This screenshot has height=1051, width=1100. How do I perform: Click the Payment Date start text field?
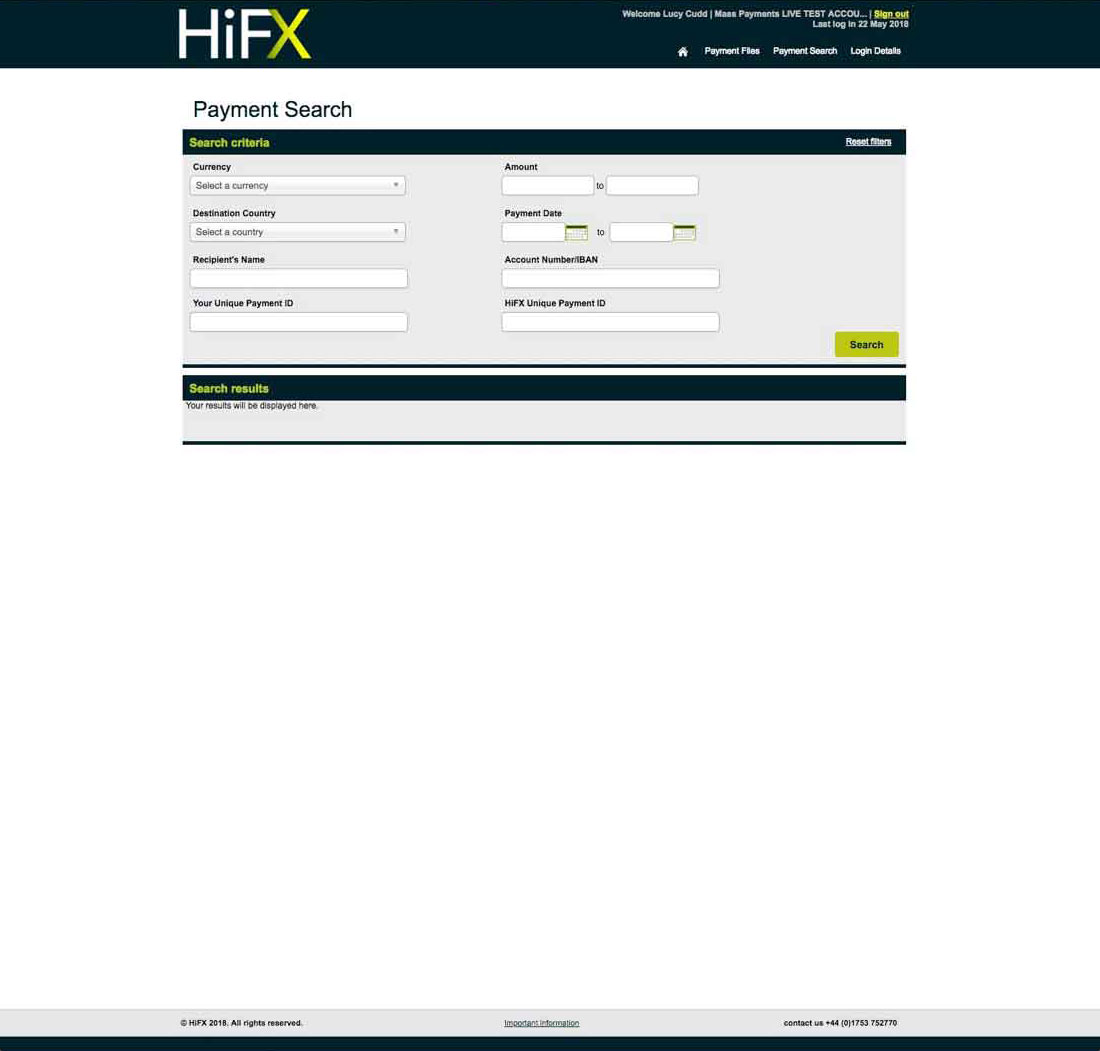tap(533, 232)
